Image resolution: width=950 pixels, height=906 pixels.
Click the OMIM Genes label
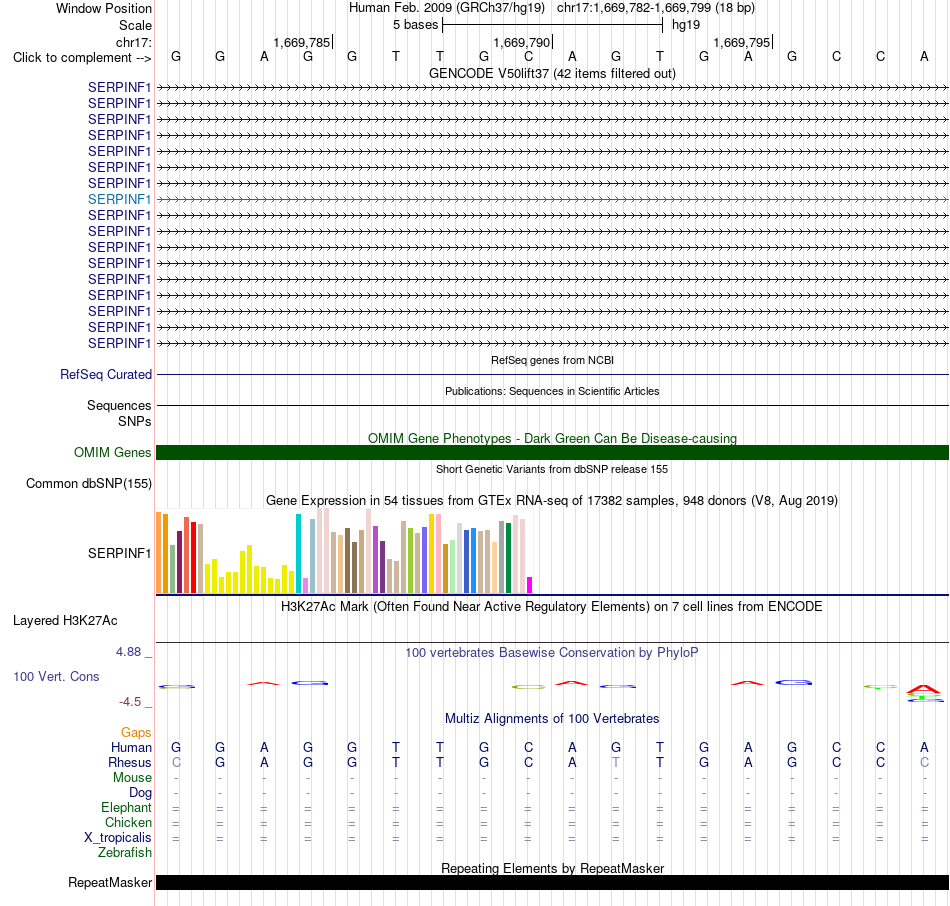(x=113, y=452)
